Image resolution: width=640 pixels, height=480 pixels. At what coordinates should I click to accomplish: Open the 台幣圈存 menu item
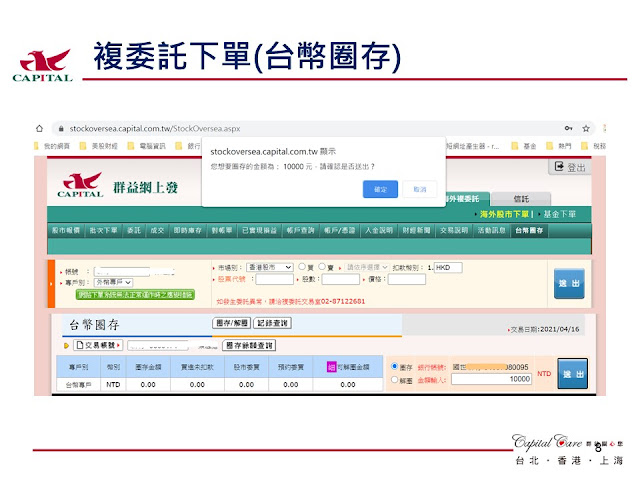[x=529, y=231]
